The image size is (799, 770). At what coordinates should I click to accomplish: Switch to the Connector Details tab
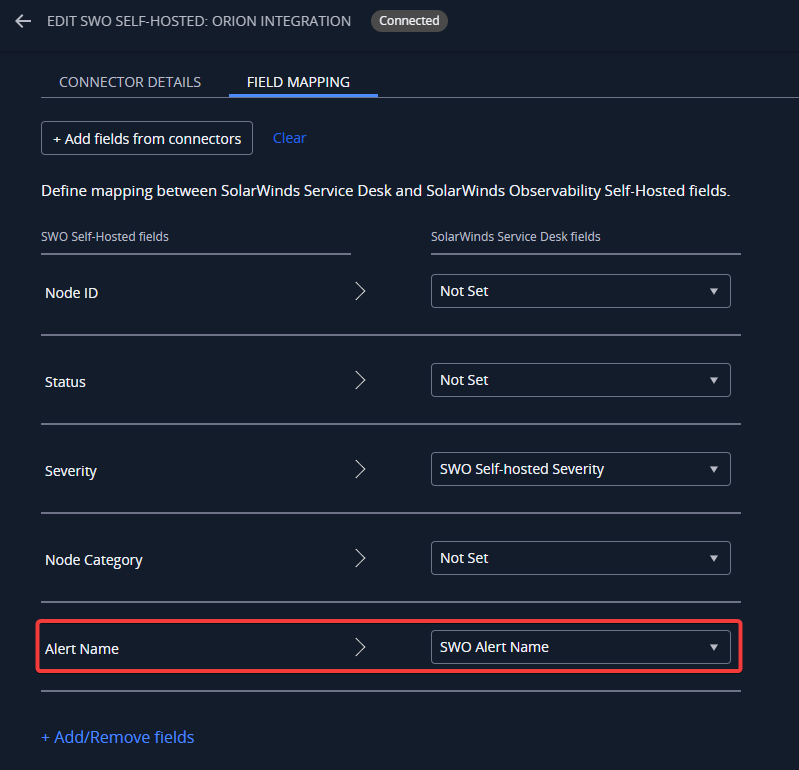[x=130, y=82]
